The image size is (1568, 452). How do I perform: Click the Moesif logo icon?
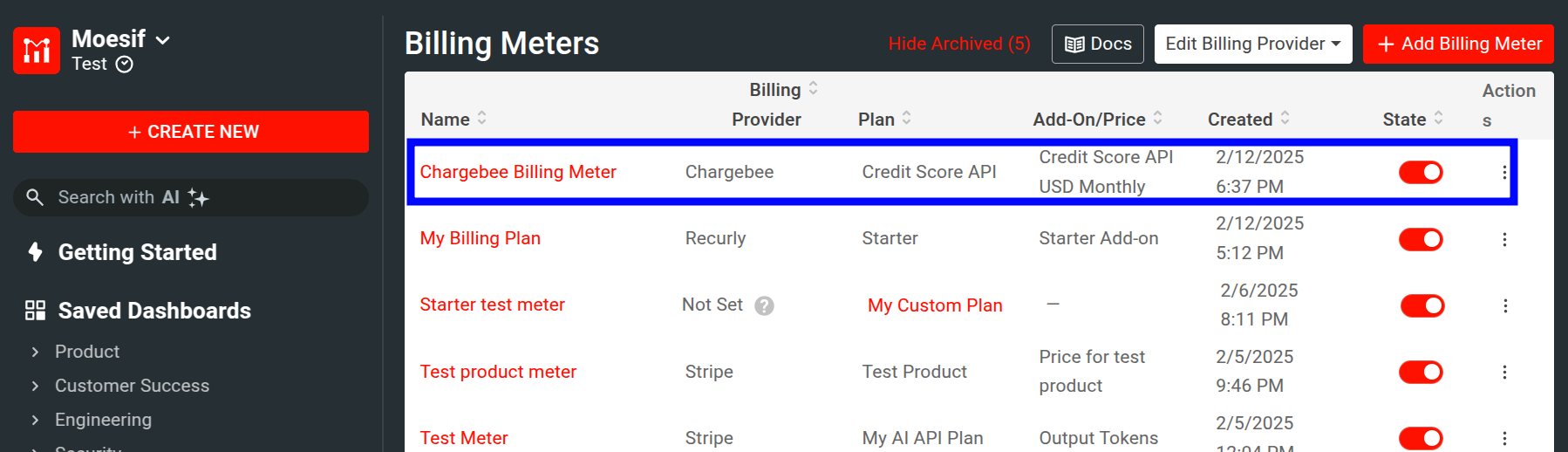37,51
